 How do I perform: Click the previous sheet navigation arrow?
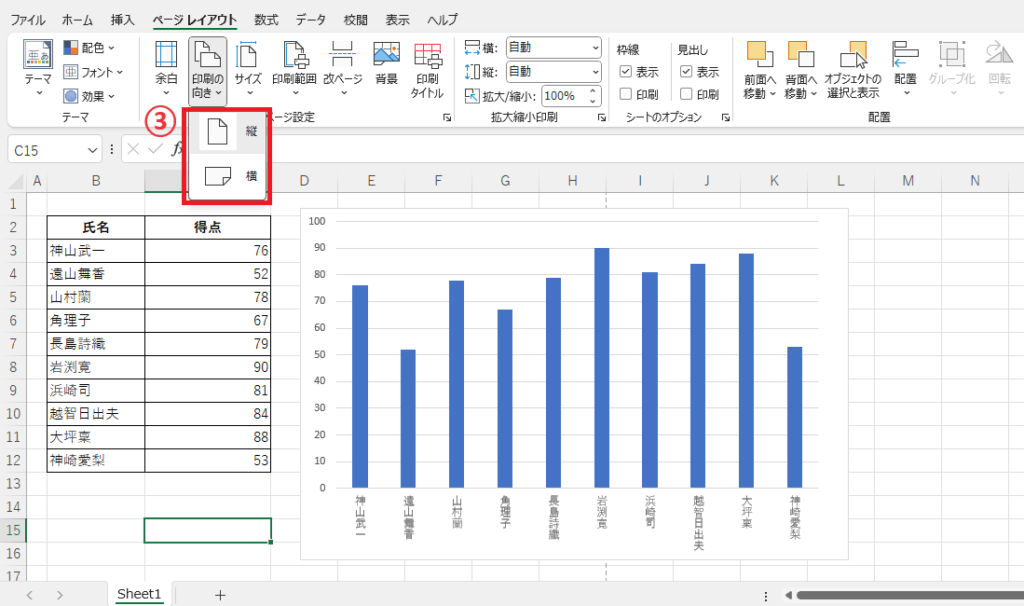click(29, 595)
